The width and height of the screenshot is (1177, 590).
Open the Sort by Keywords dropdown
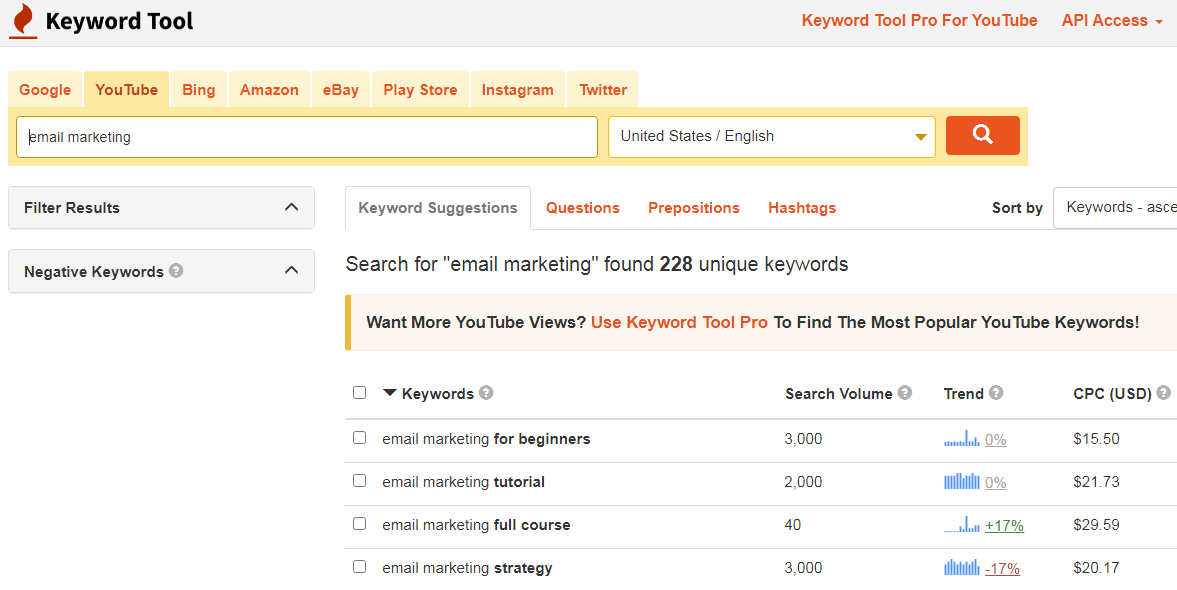click(1120, 207)
